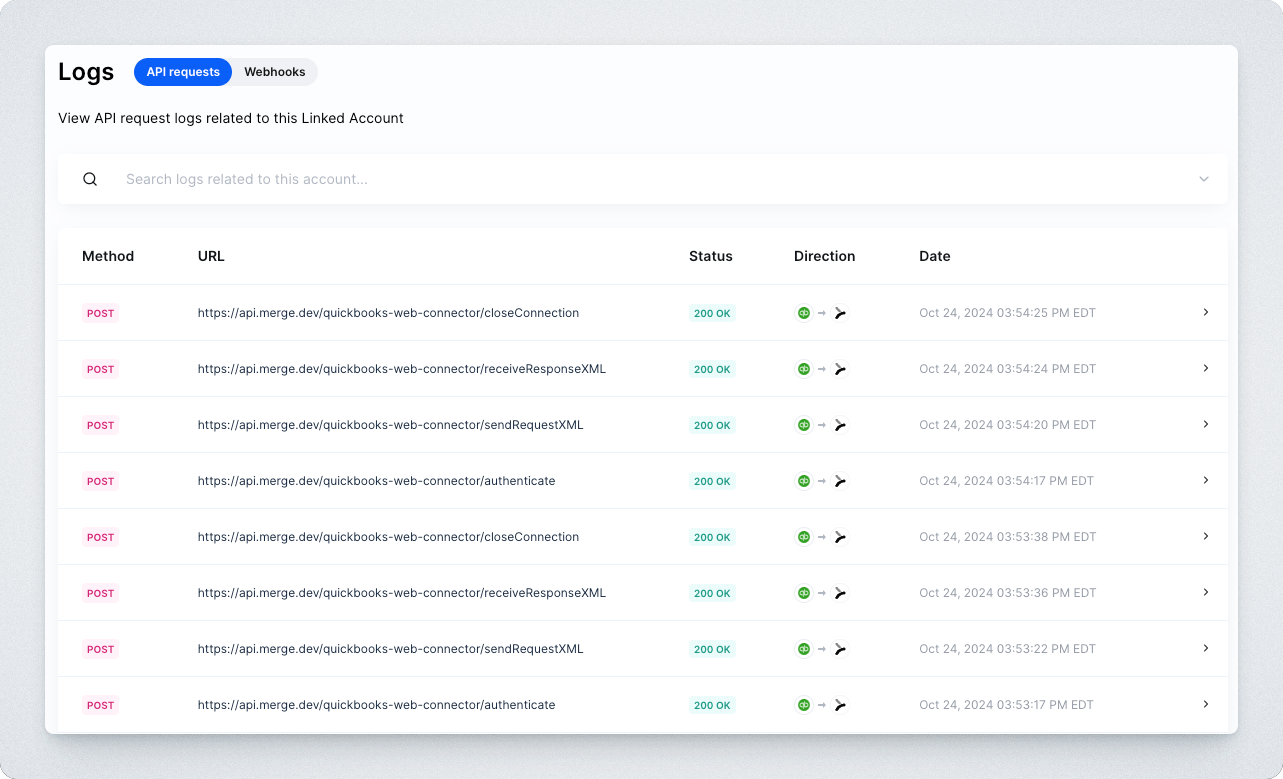
Task: Select the API requests tab
Action: (x=183, y=72)
